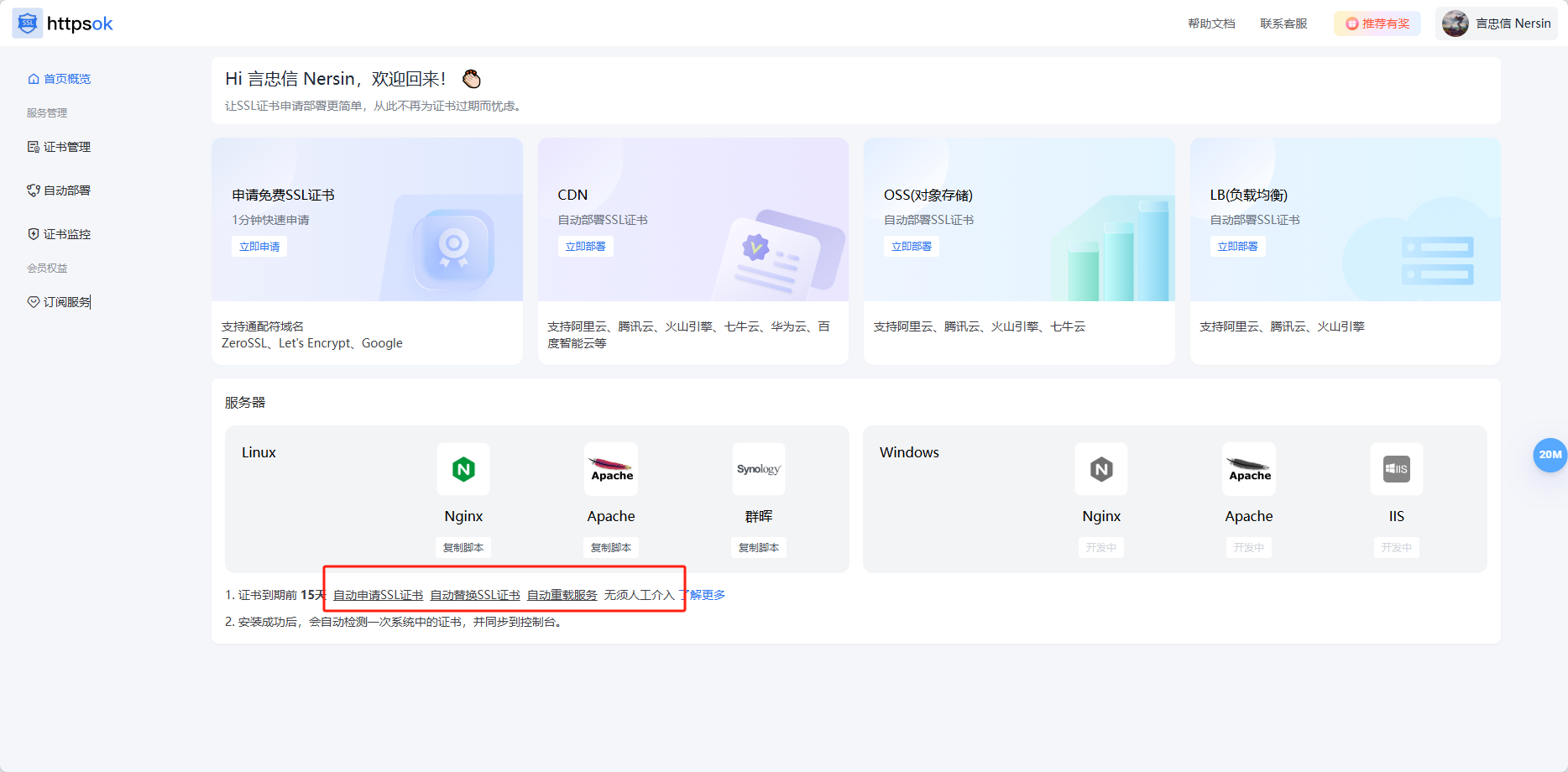The height and width of the screenshot is (772, 1568).
Task: Click 复制脚本 under Linux Nginx
Action: click(x=463, y=547)
